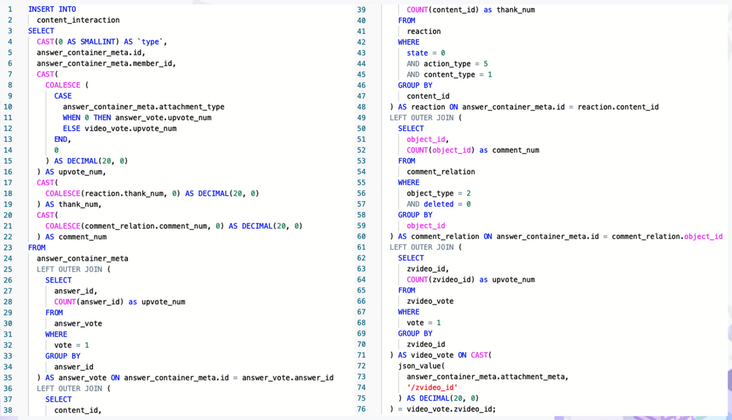Click the COALESCE ( keyword on line 8
Viewport: 732px width, 420px height.
[x=67, y=85]
